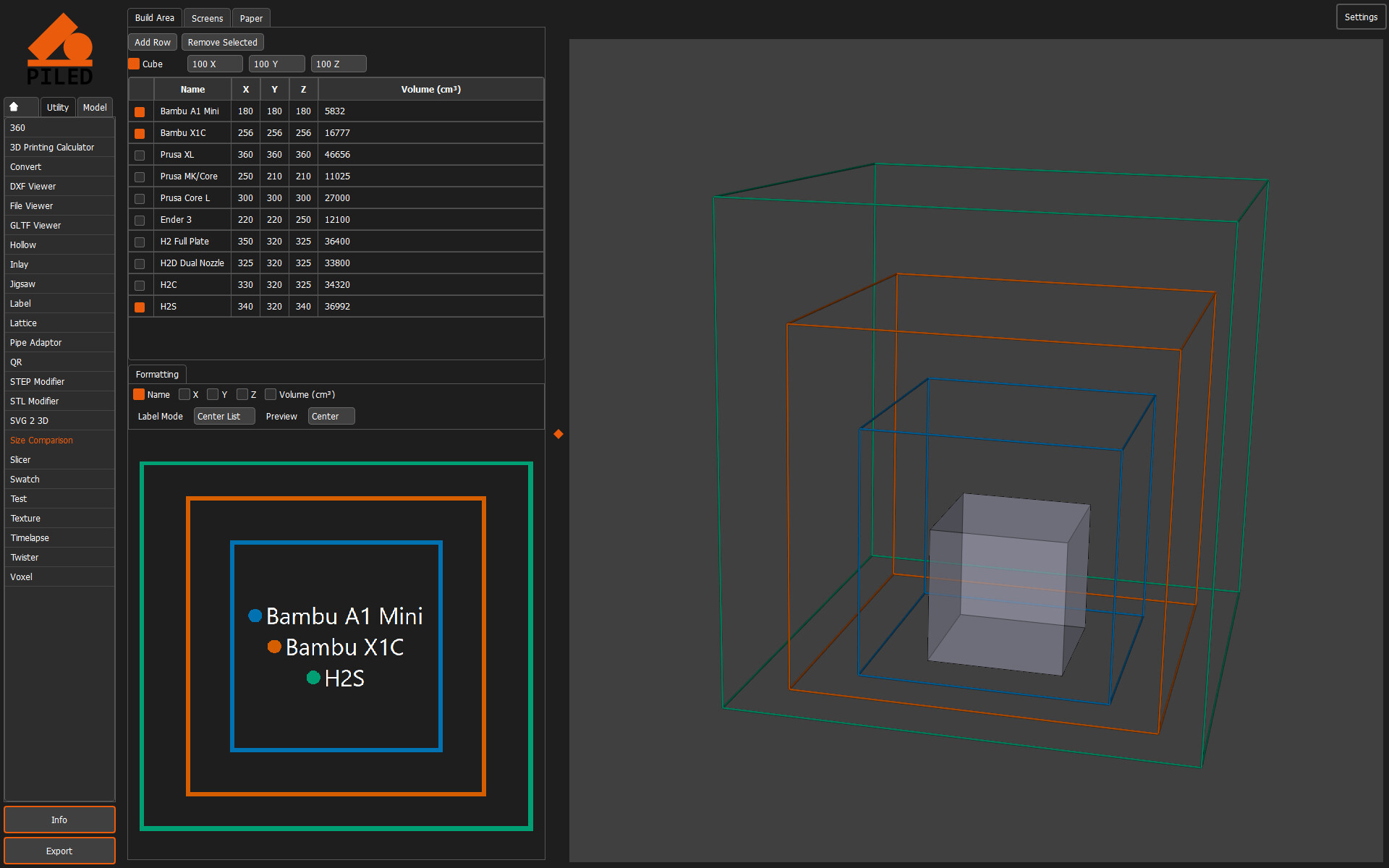Screen dimensions: 1389x868
Task: Open the 3D Printing Calculator utility
Action: click(x=59, y=147)
